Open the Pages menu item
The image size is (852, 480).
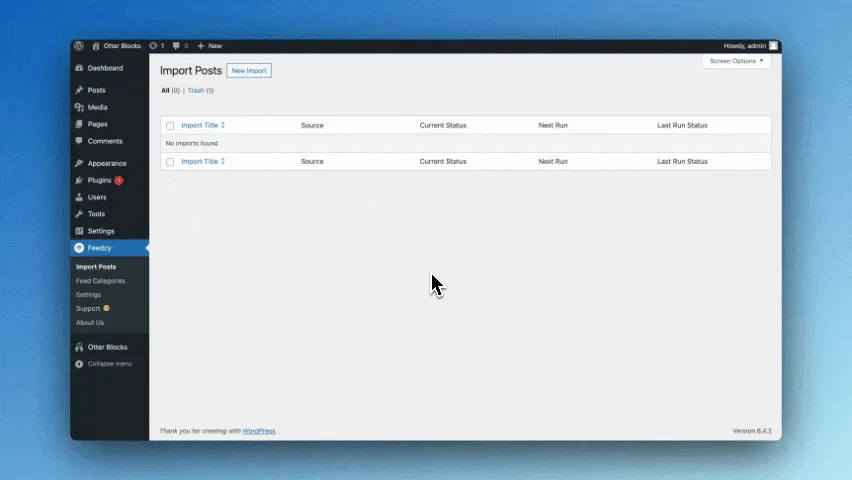click(98, 124)
